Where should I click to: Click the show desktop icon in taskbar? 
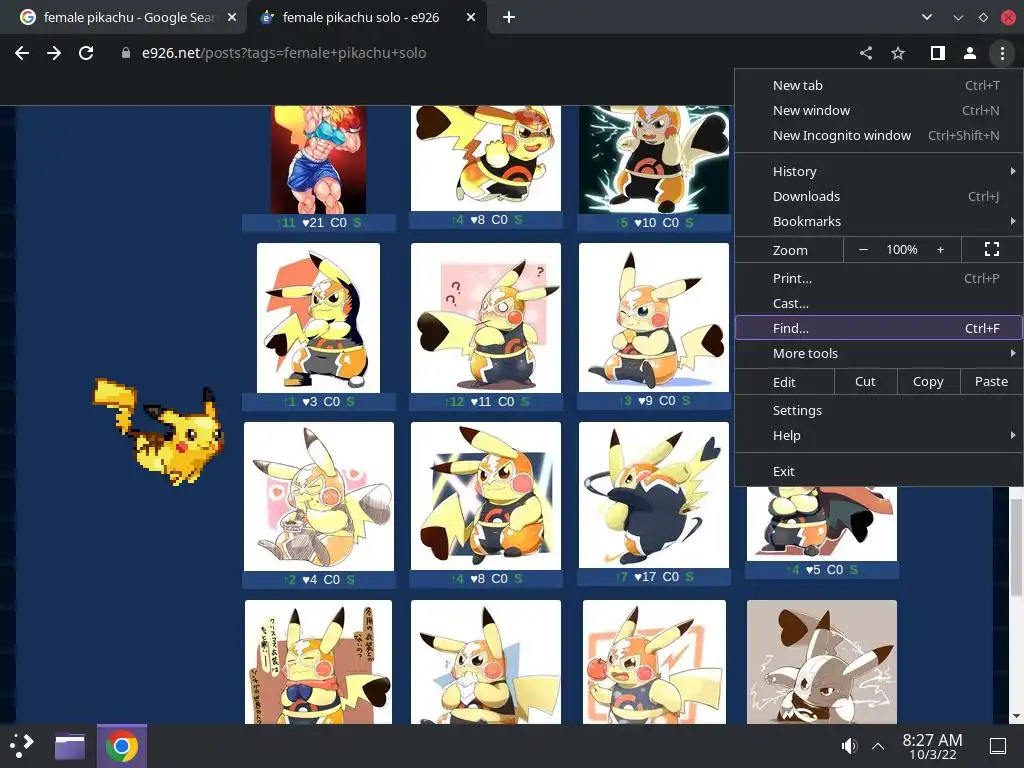(x=997, y=746)
